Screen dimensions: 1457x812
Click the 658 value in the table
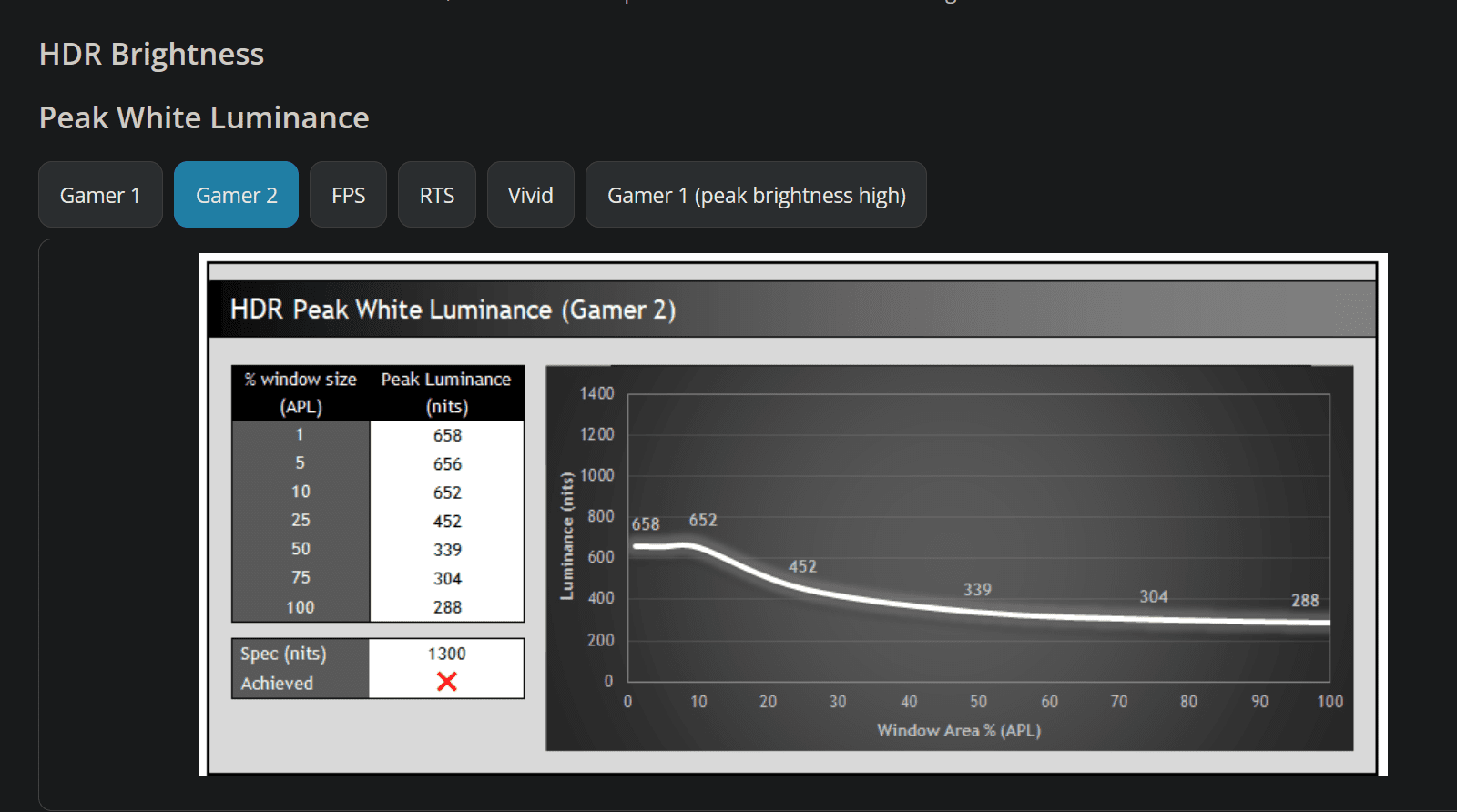pyautogui.click(x=447, y=435)
